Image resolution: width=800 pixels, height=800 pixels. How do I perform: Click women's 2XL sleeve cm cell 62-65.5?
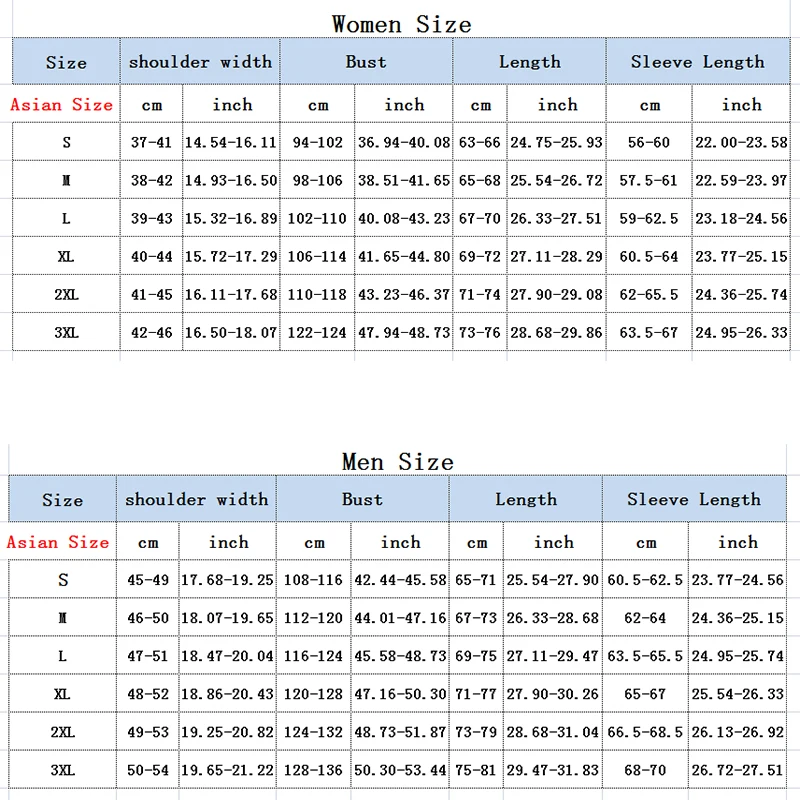[649, 294]
